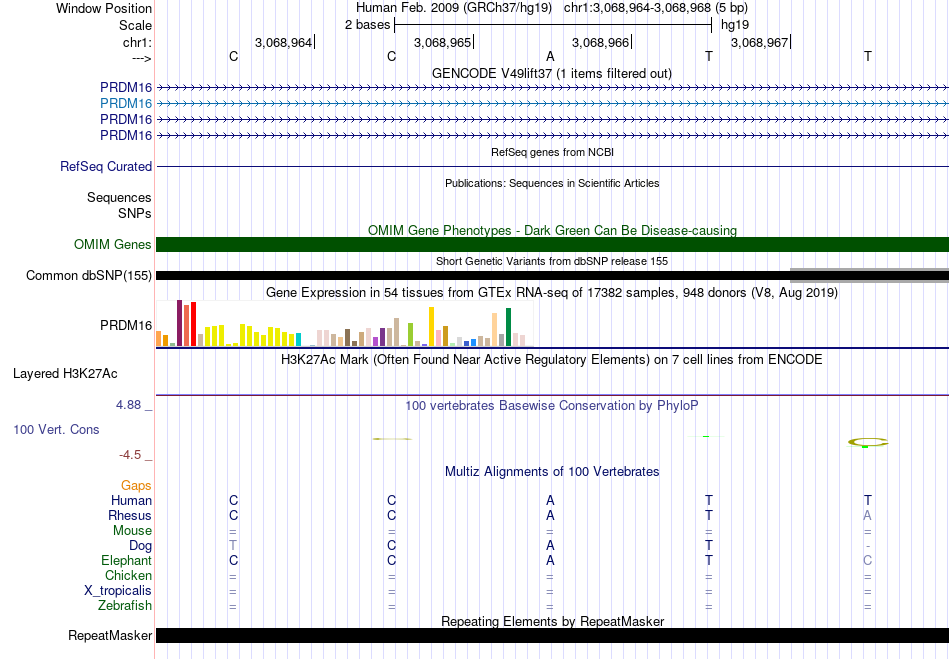Open the GENCODE V49lift37 track title
Image resolution: width=950 pixels, height=659 pixels.
pos(551,73)
